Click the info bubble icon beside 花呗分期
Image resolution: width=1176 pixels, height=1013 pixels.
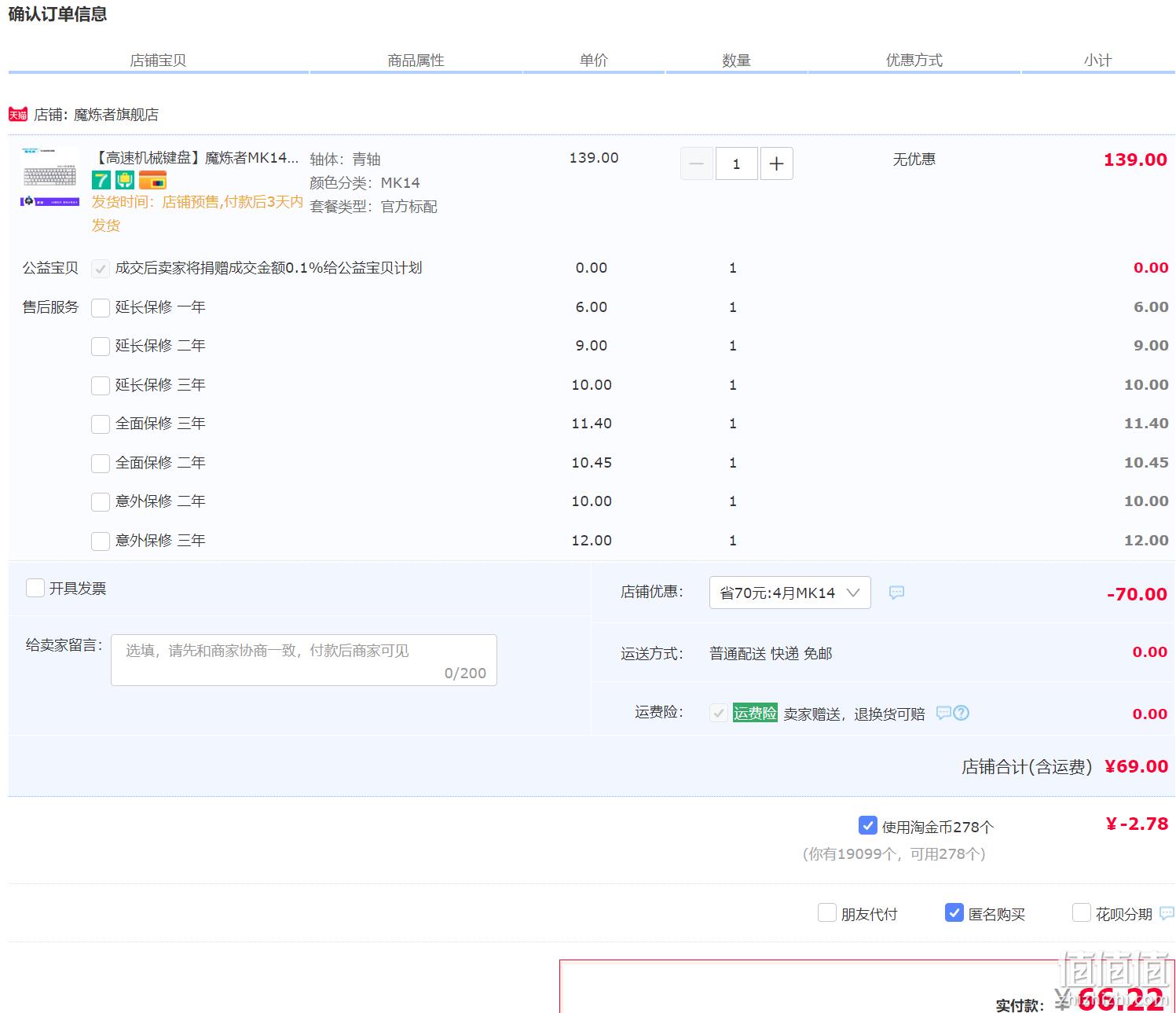[x=1167, y=913]
